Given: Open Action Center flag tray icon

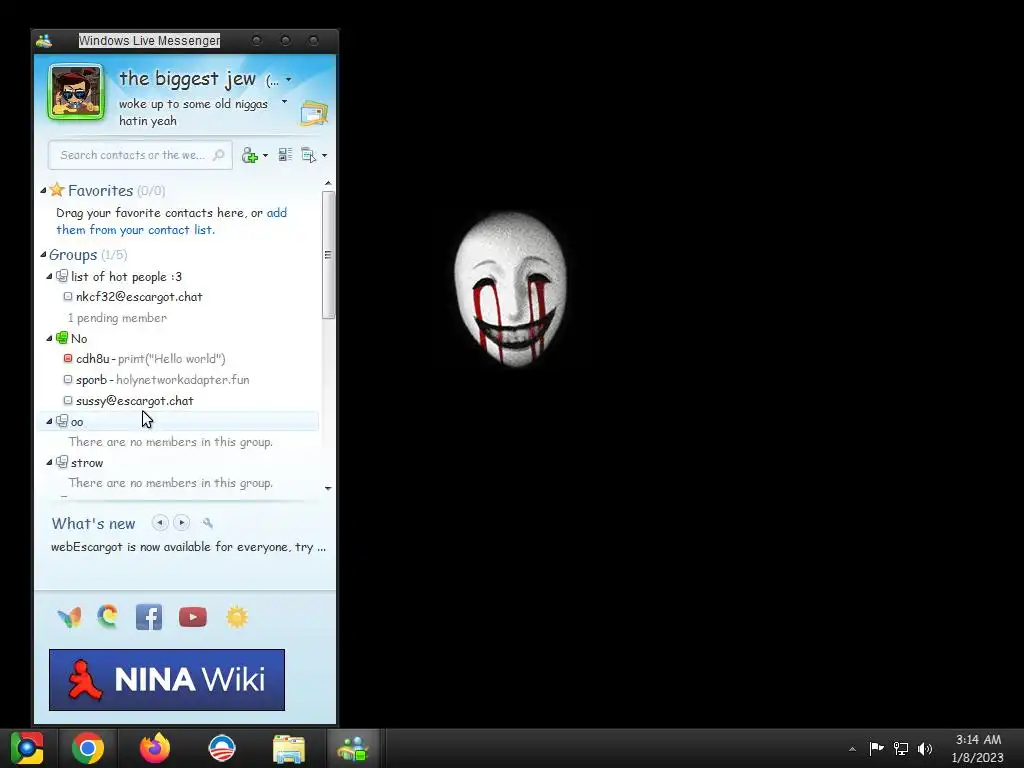Looking at the screenshot, I should point(876,748).
